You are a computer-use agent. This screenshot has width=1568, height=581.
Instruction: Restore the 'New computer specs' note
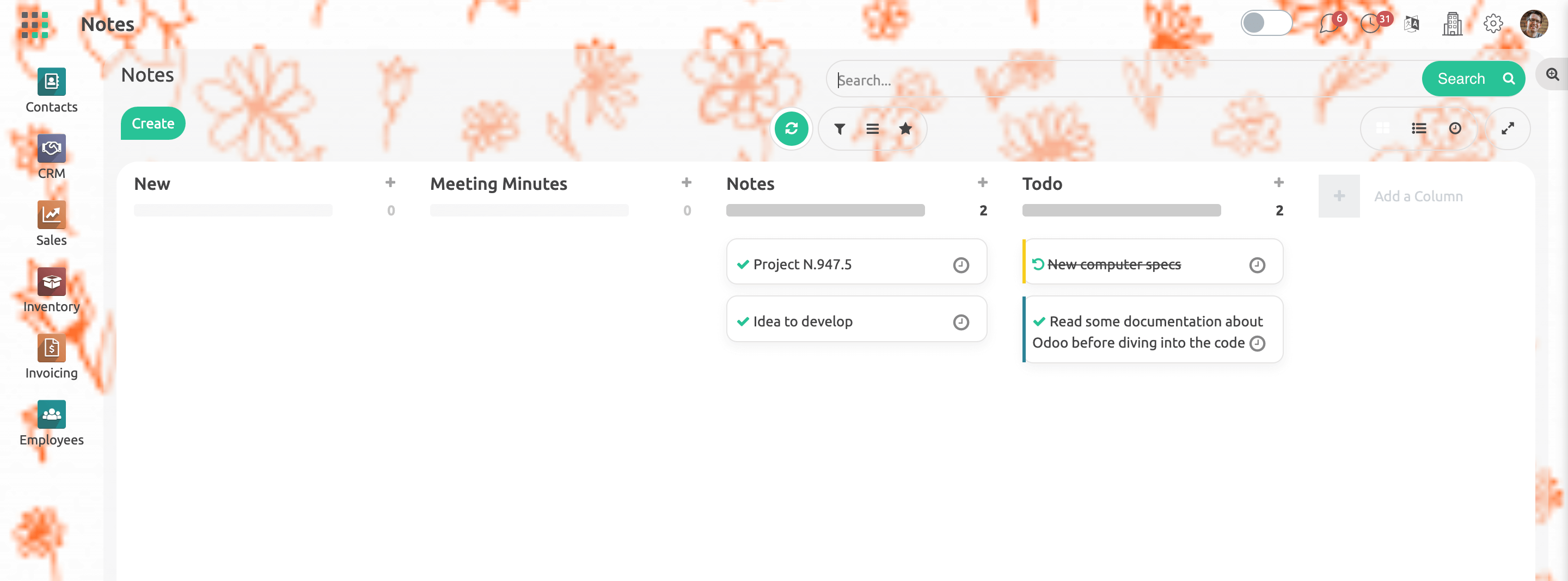coord(1038,264)
